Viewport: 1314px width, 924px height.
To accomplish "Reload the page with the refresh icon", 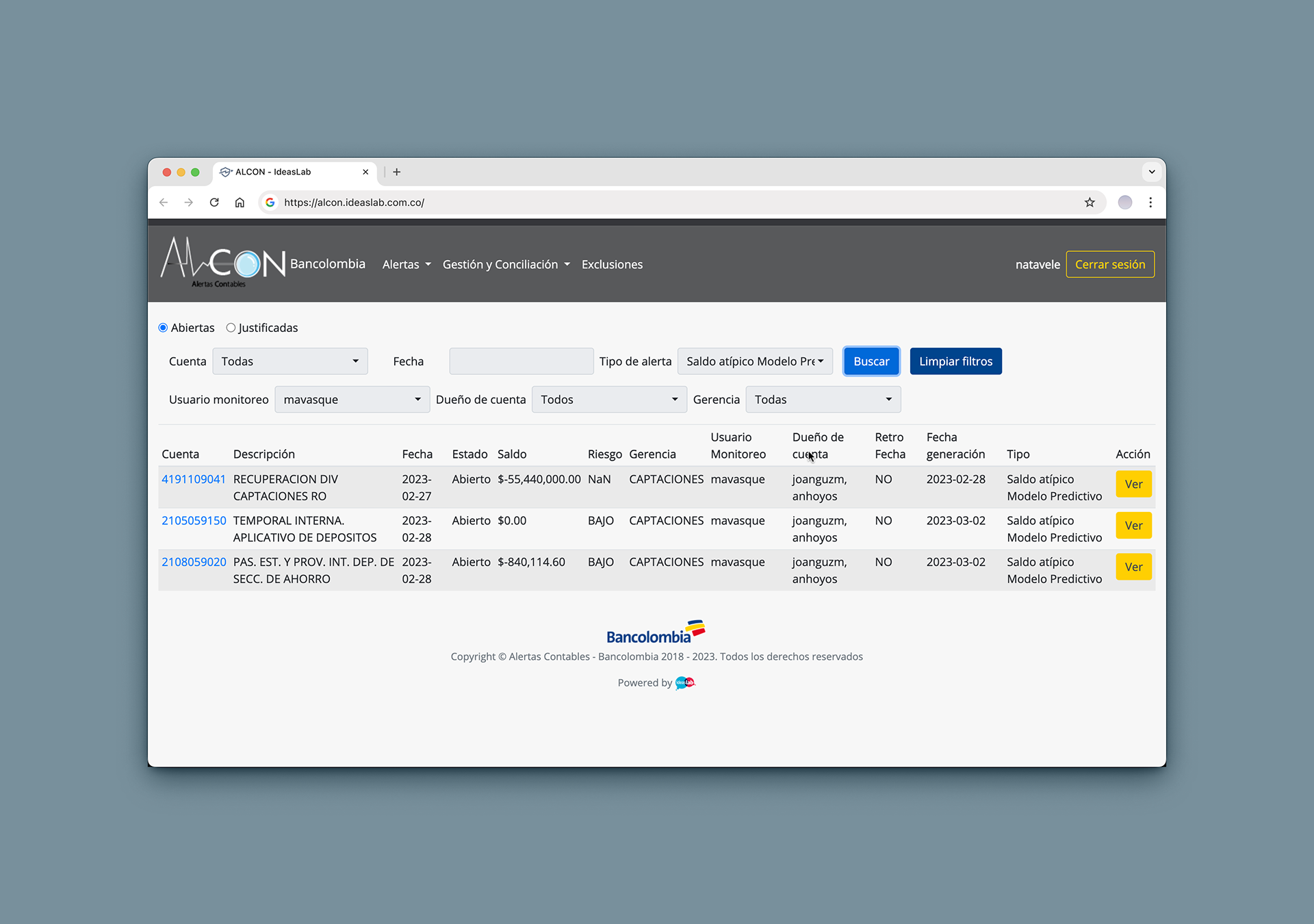I will click(x=214, y=203).
